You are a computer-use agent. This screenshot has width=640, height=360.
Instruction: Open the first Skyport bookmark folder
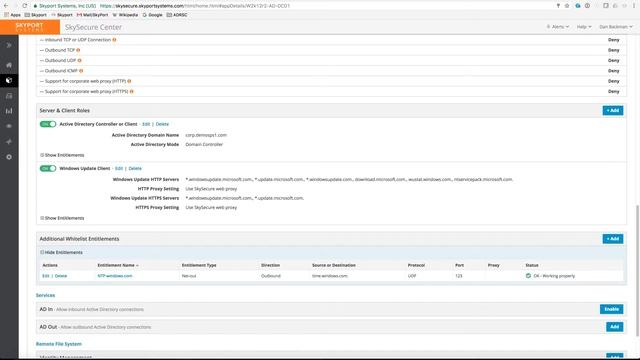click(36, 15)
